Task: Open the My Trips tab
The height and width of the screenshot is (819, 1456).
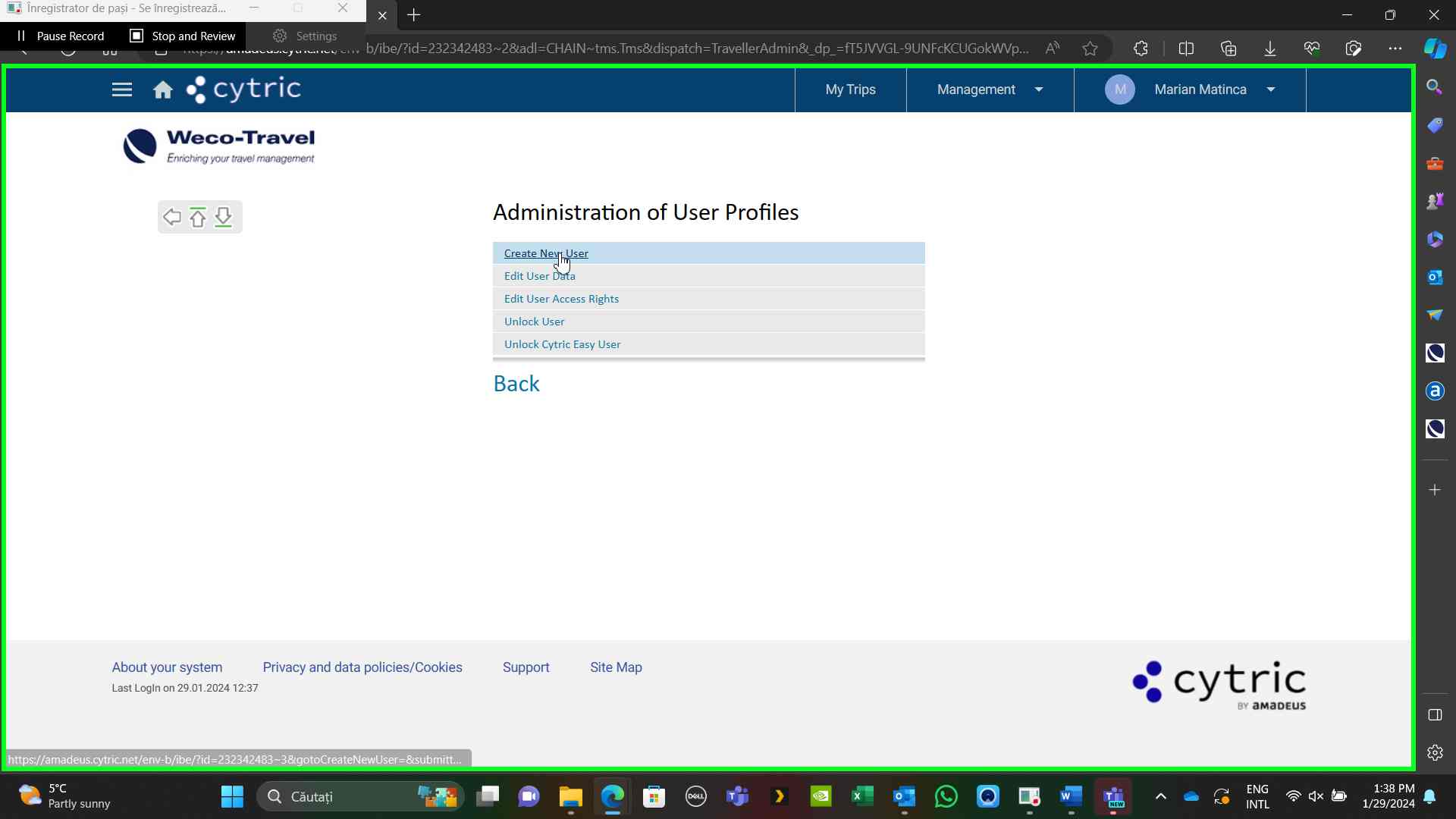Action: click(850, 89)
